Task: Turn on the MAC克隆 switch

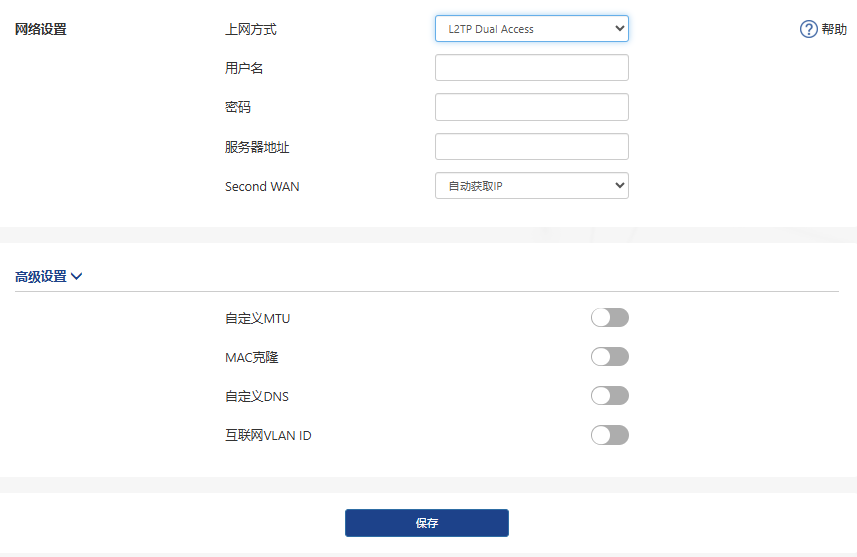Action: click(x=609, y=357)
